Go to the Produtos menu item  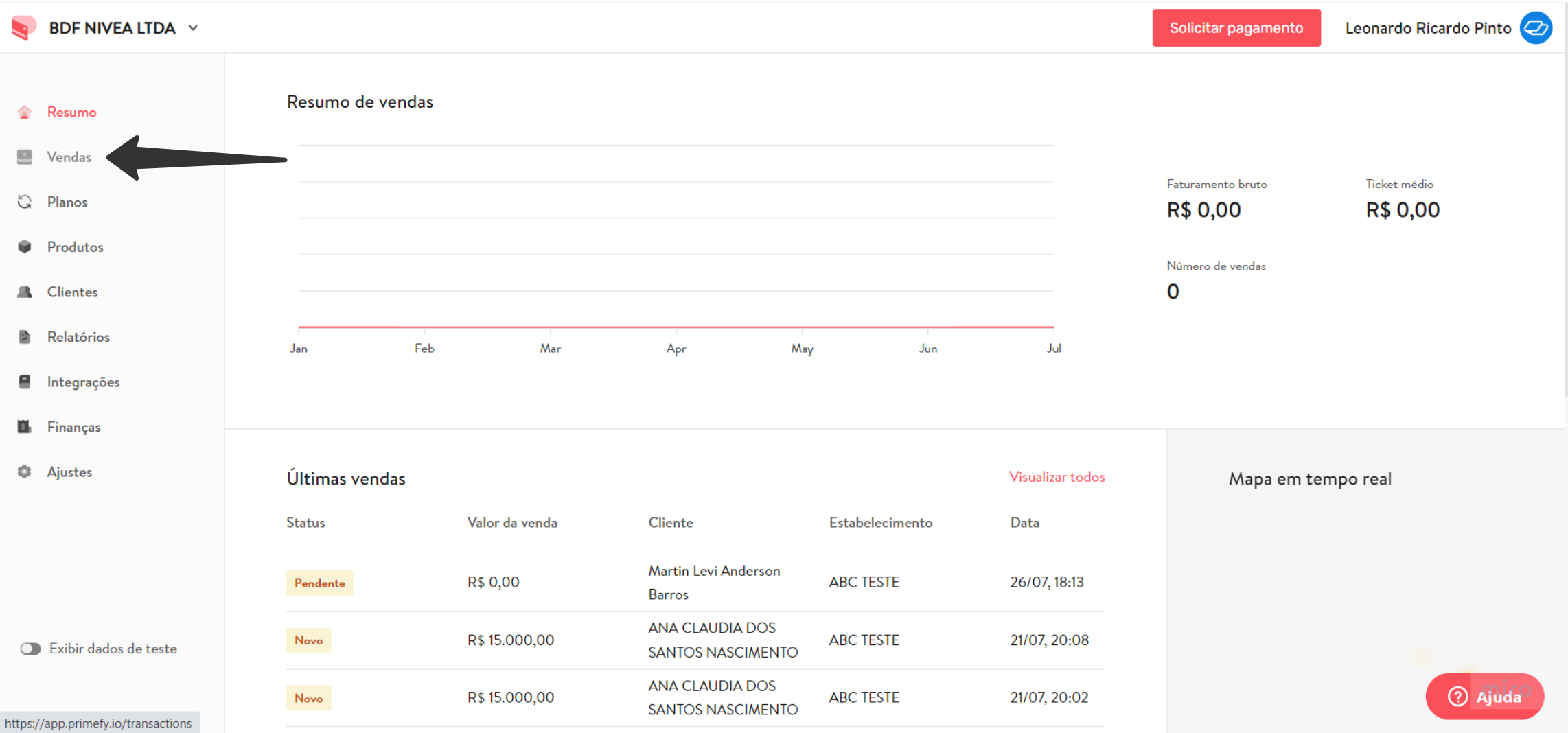[x=75, y=247]
